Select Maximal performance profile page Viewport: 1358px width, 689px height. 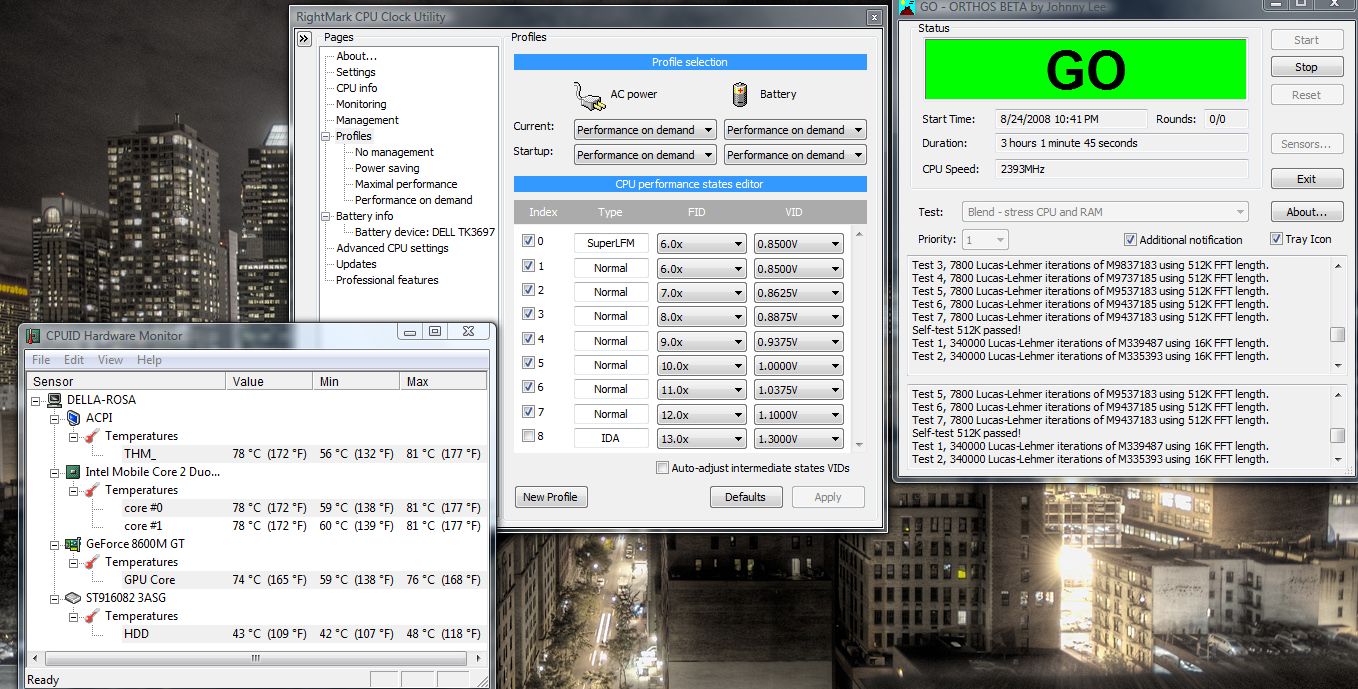click(406, 184)
